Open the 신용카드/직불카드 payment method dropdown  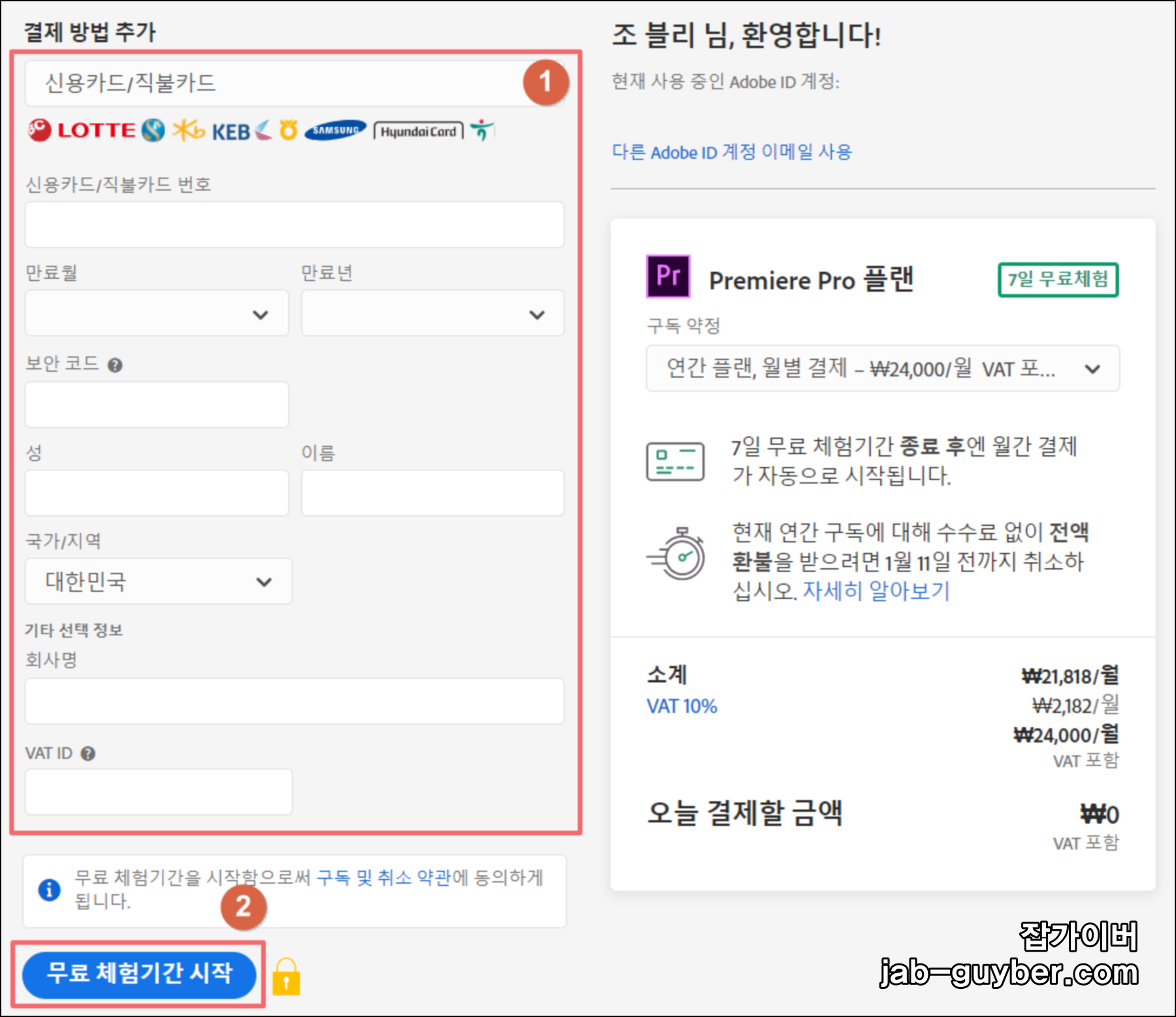tap(295, 84)
